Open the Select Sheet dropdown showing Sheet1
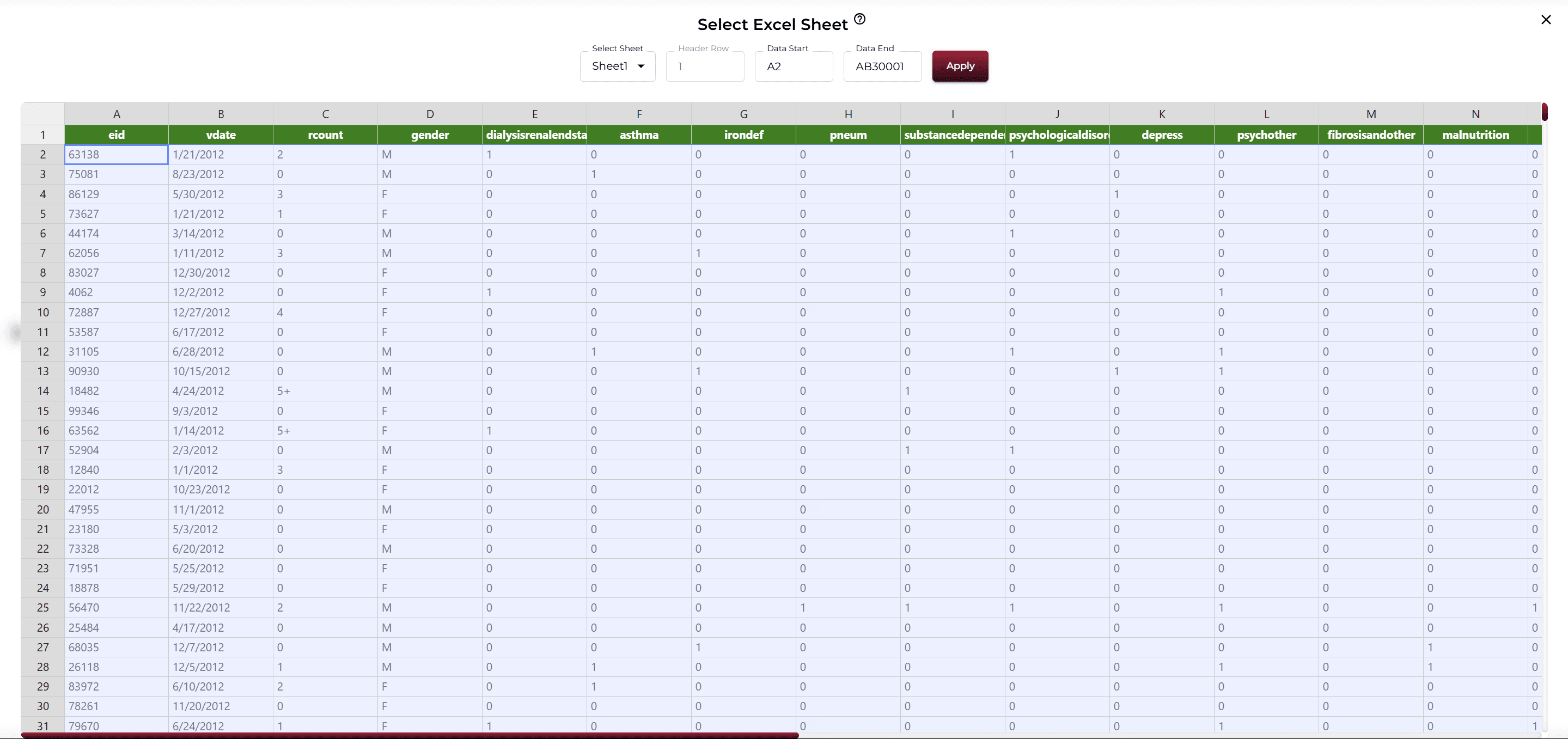This screenshot has height=739, width=1568. coord(617,66)
